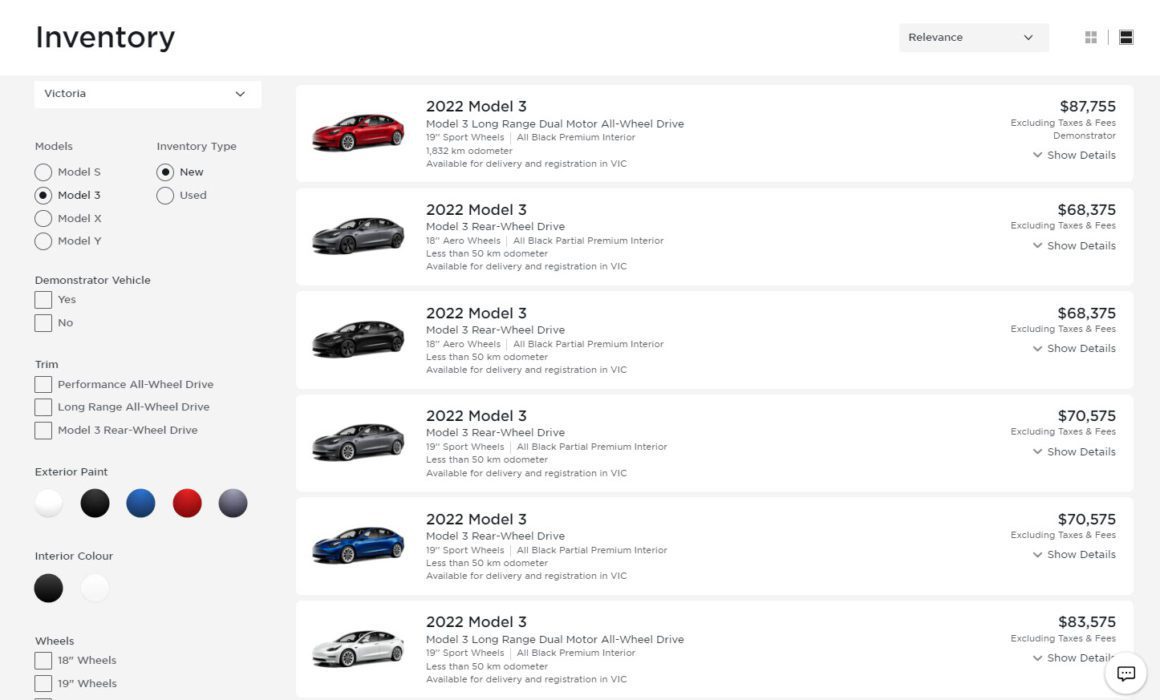Select the Model Y radio button
This screenshot has height=700, width=1160.
click(x=43, y=241)
